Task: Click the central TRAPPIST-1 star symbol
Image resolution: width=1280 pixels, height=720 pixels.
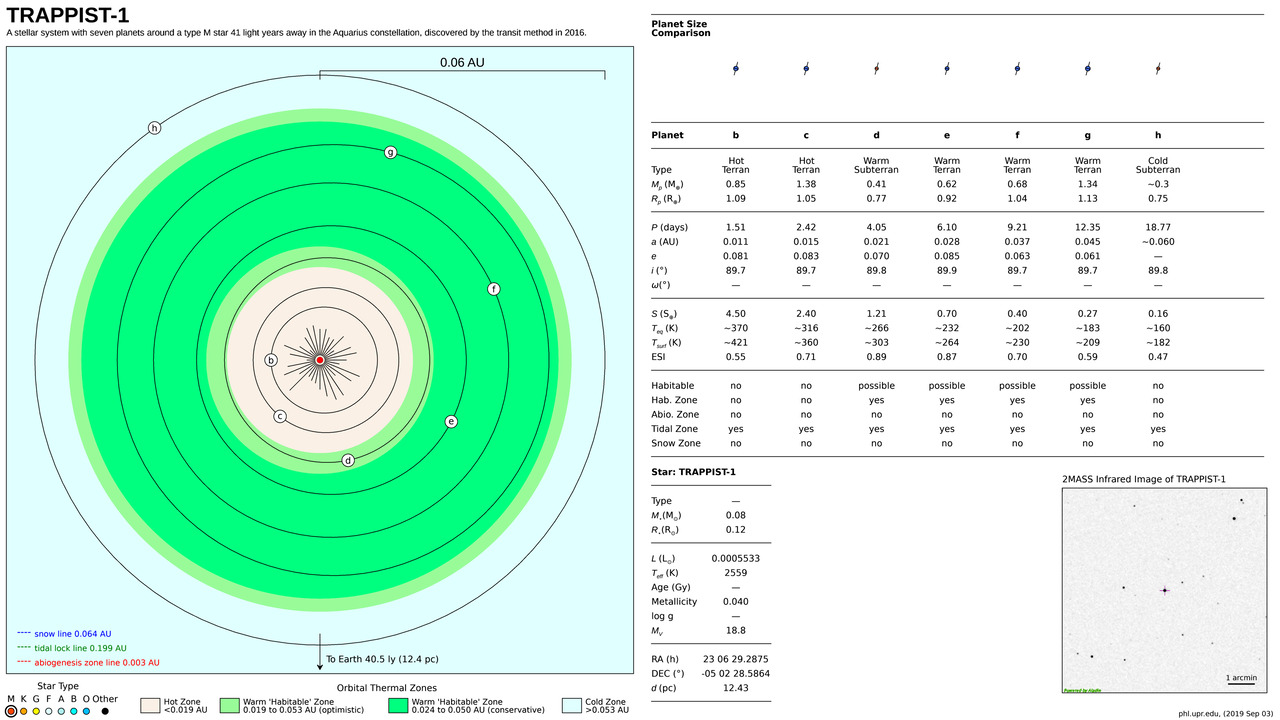Action: [x=320, y=360]
